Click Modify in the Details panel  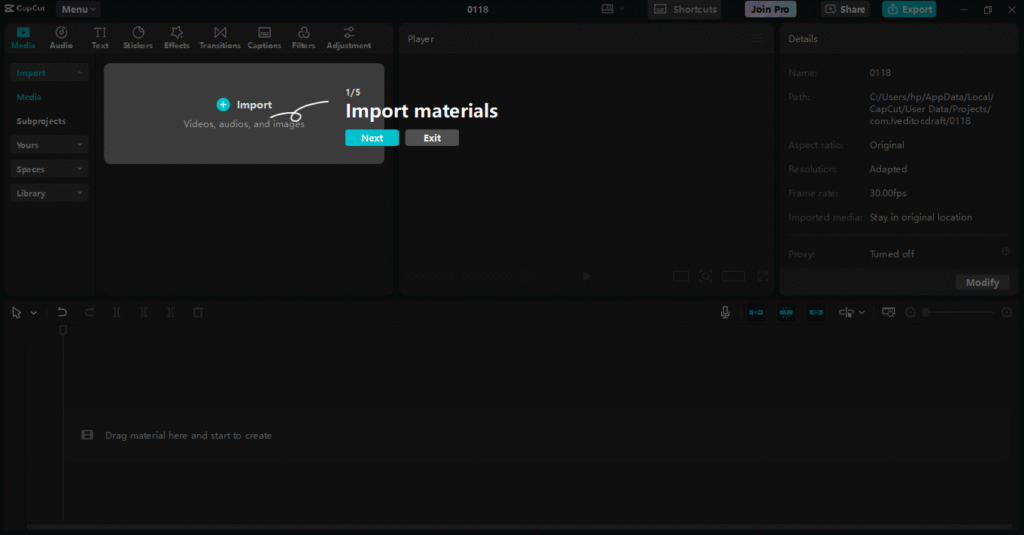click(x=982, y=282)
